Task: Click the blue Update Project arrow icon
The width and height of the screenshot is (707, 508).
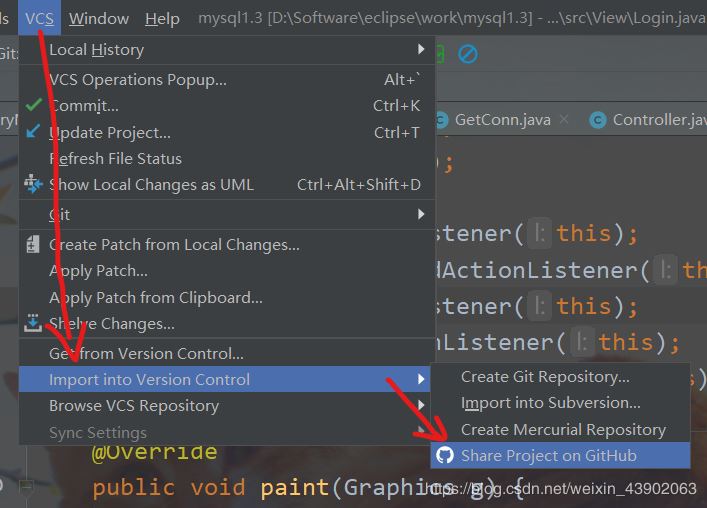Action: pyautogui.click(x=33, y=132)
